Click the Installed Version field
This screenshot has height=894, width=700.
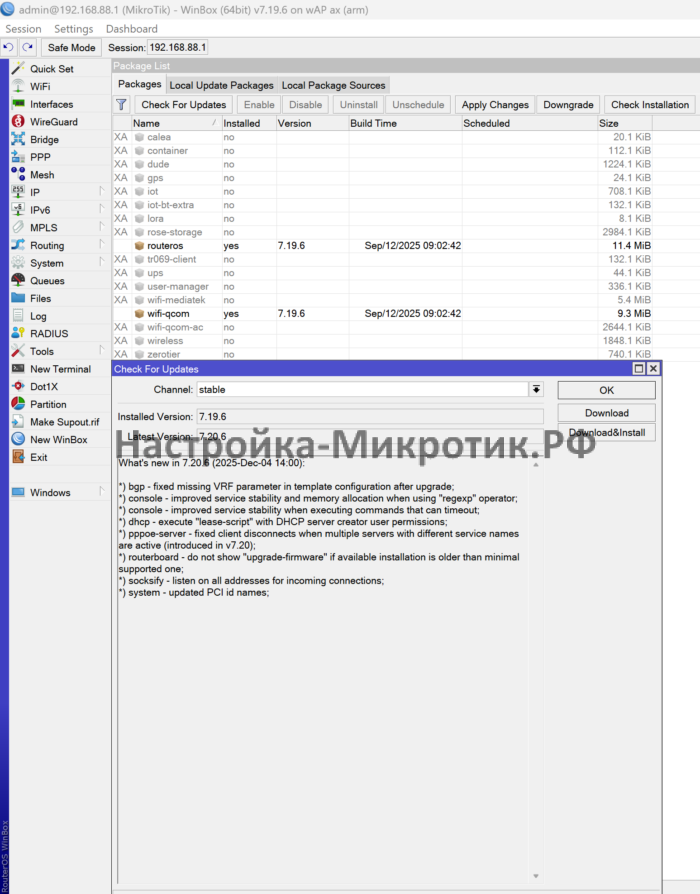[x=369, y=417]
